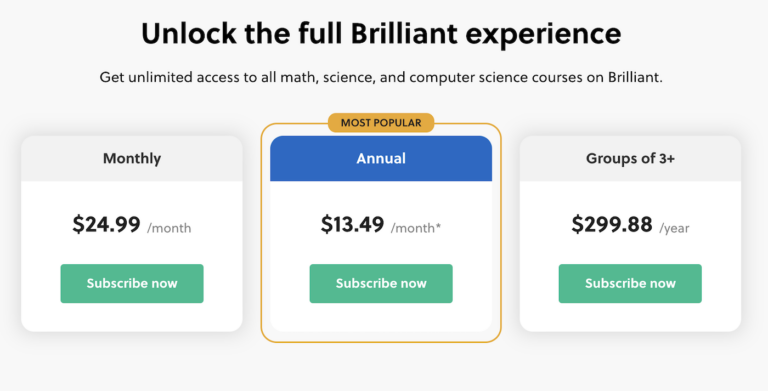
Task: Click the /month* label beside $13.49
Action: tap(415, 228)
